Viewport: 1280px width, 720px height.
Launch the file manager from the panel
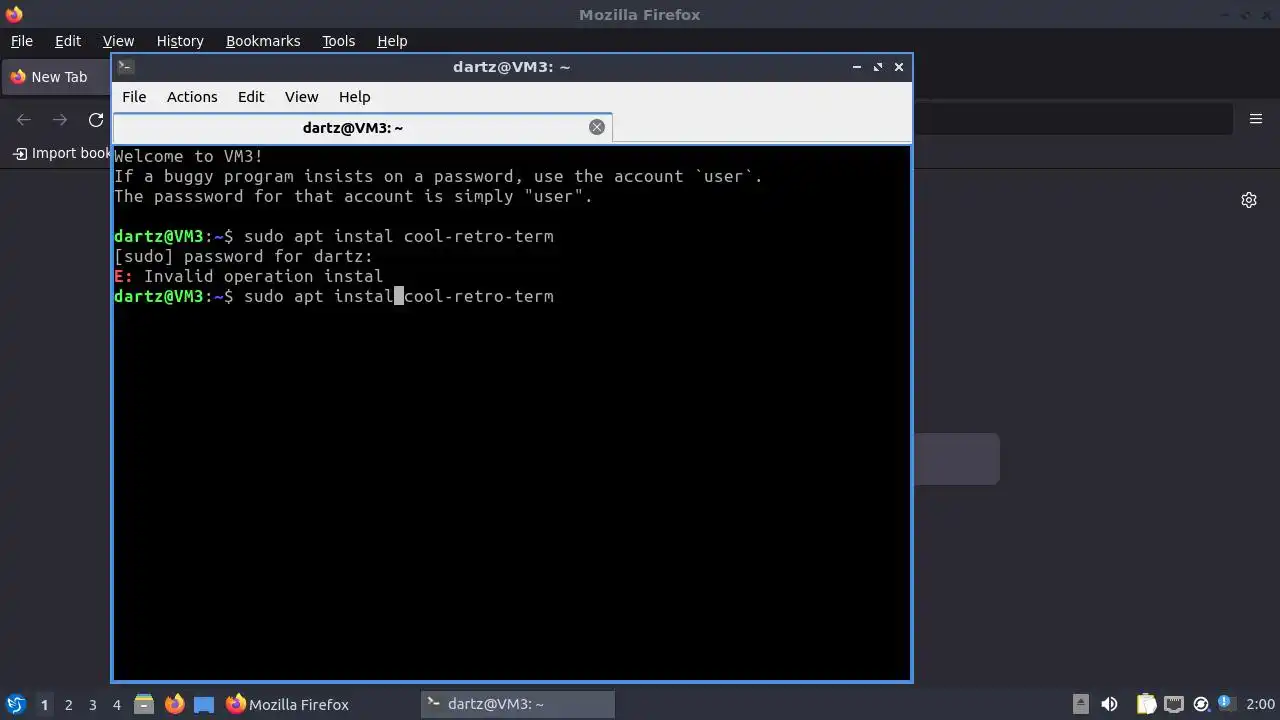(x=144, y=704)
